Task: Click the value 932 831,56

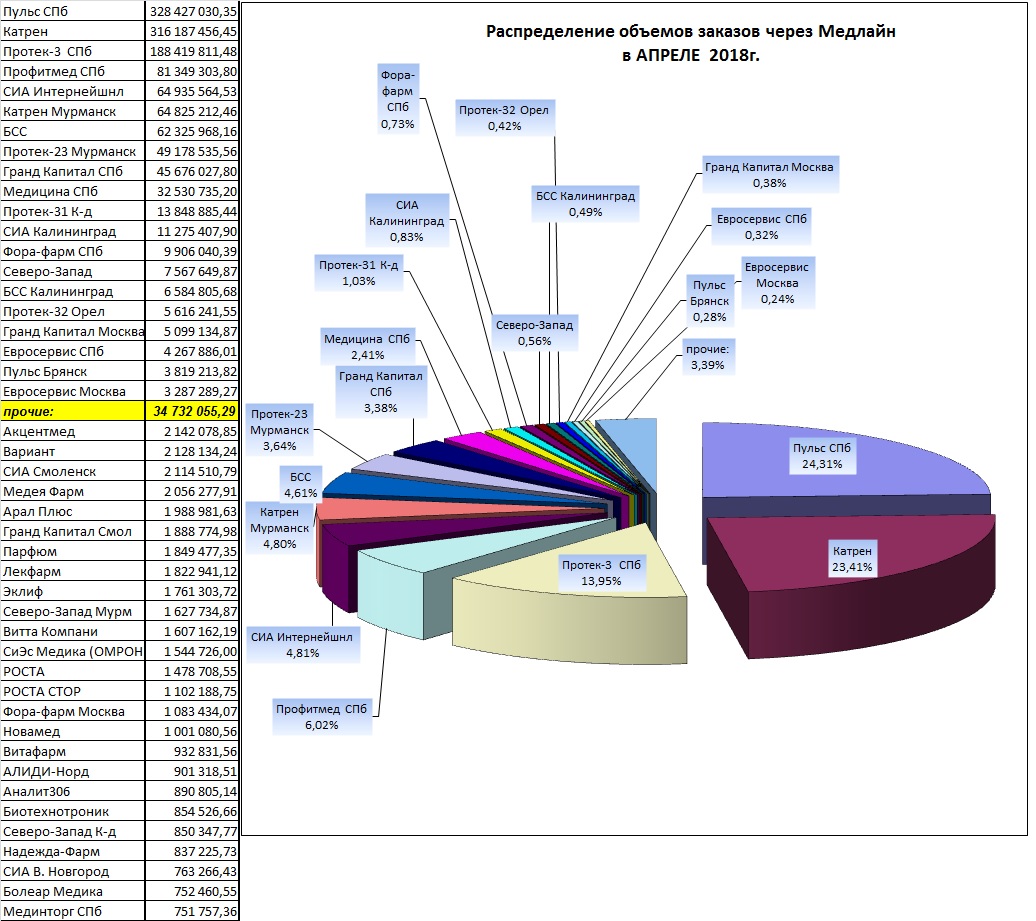Action: click(x=192, y=751)
